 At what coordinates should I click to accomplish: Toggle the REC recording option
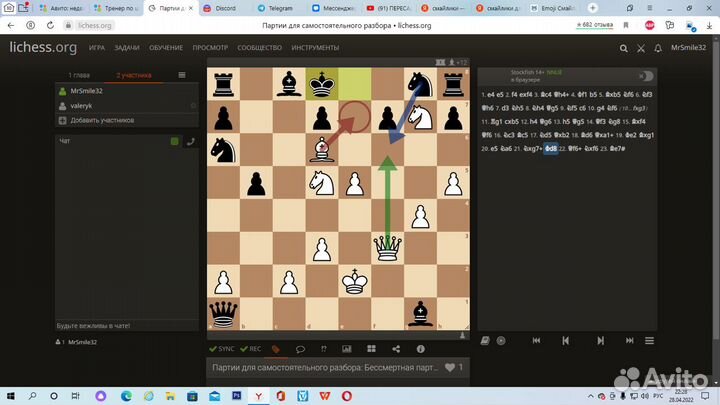click(x=250, y=349)
